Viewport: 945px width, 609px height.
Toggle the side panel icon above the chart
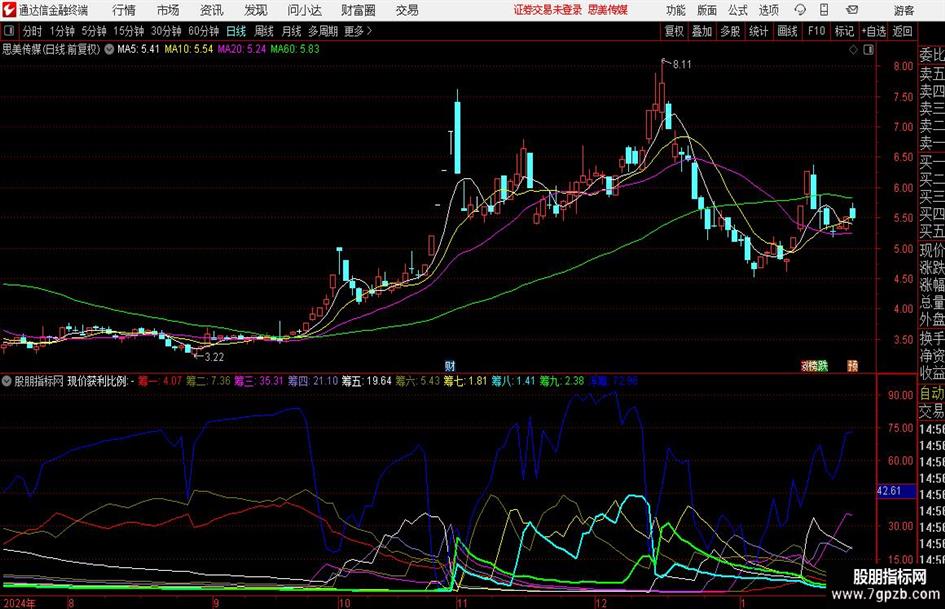pos(868,50)
